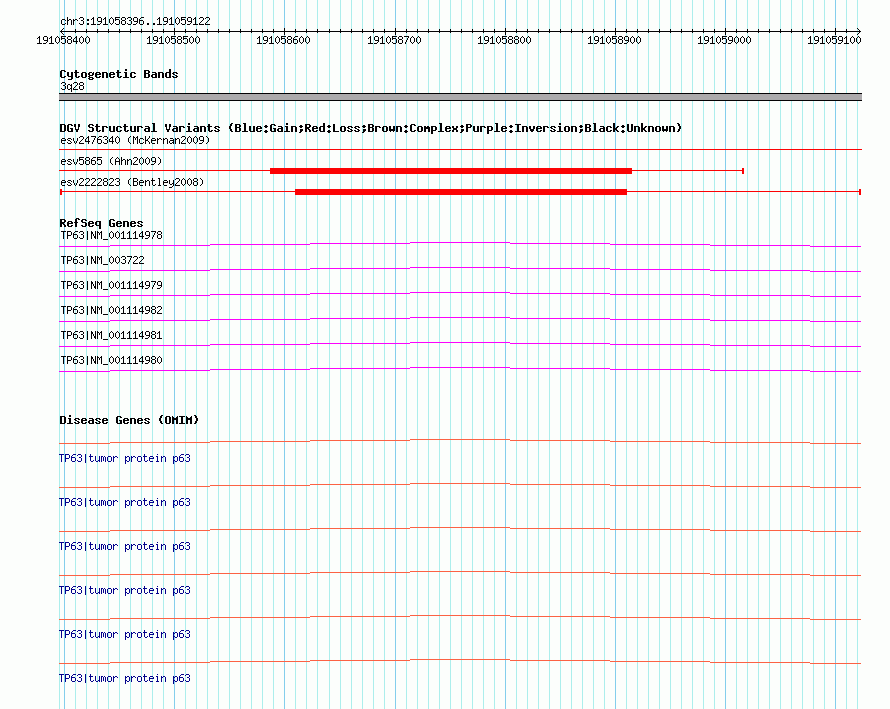Click the Disease Genes (OMIM) track heading
Image resolution: width=890 pixels, height=709 pixels.
[x=129, y=420]
